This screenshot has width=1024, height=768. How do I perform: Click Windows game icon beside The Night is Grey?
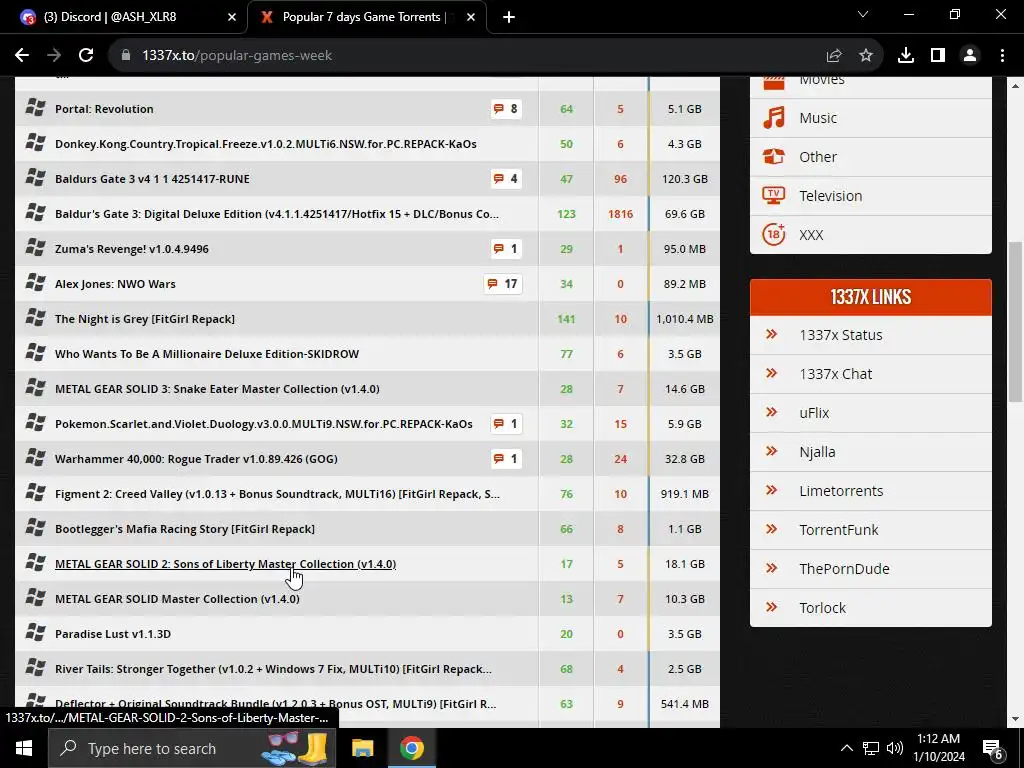[35, 317]
